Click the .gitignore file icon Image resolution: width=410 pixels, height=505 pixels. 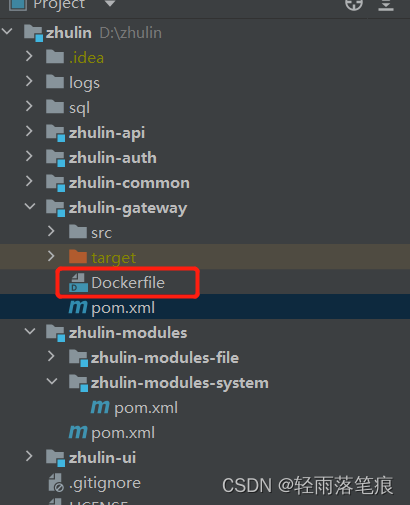(56, 483)
